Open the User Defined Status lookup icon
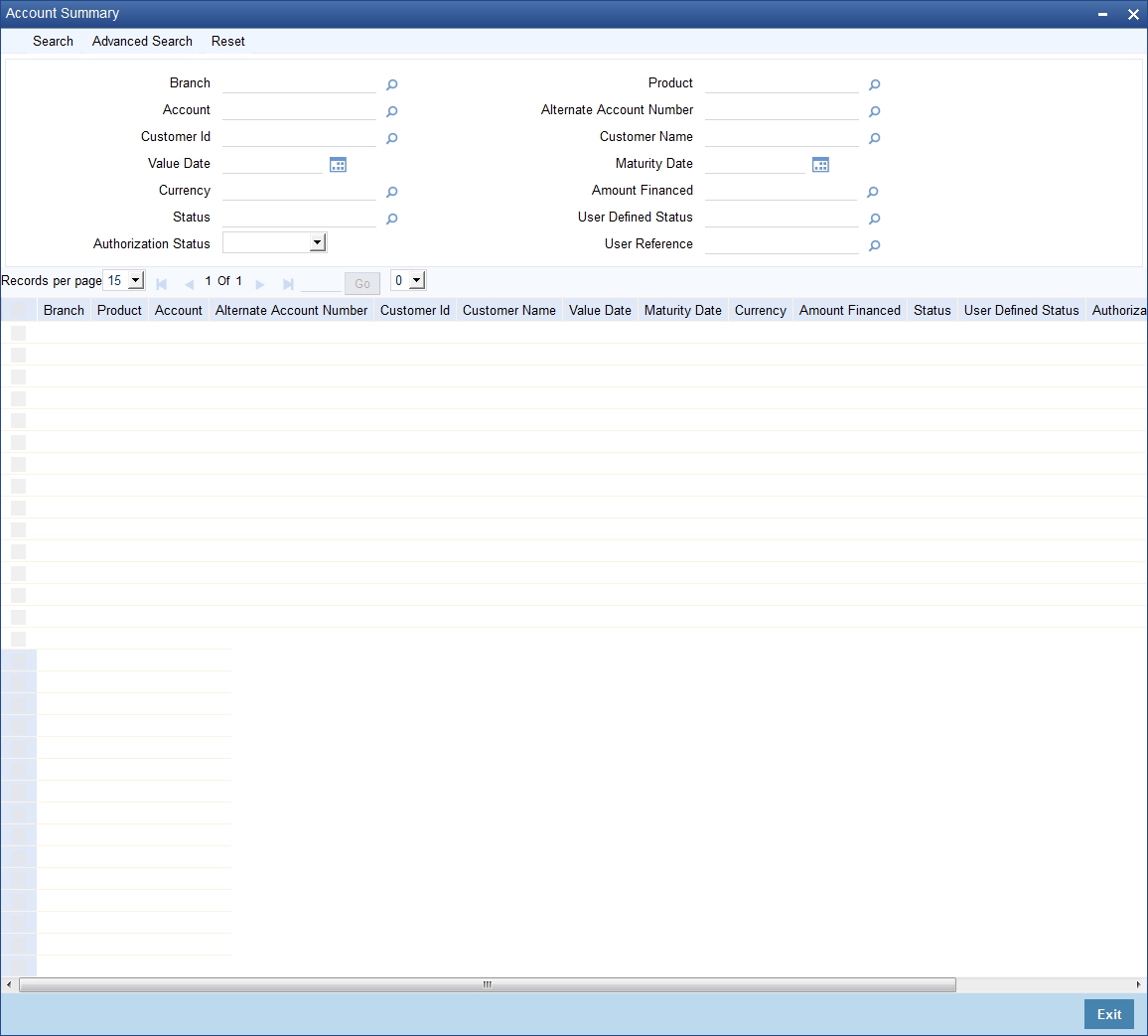Viewport: 1148px width, 1036px height. click(x=874, y=219)
